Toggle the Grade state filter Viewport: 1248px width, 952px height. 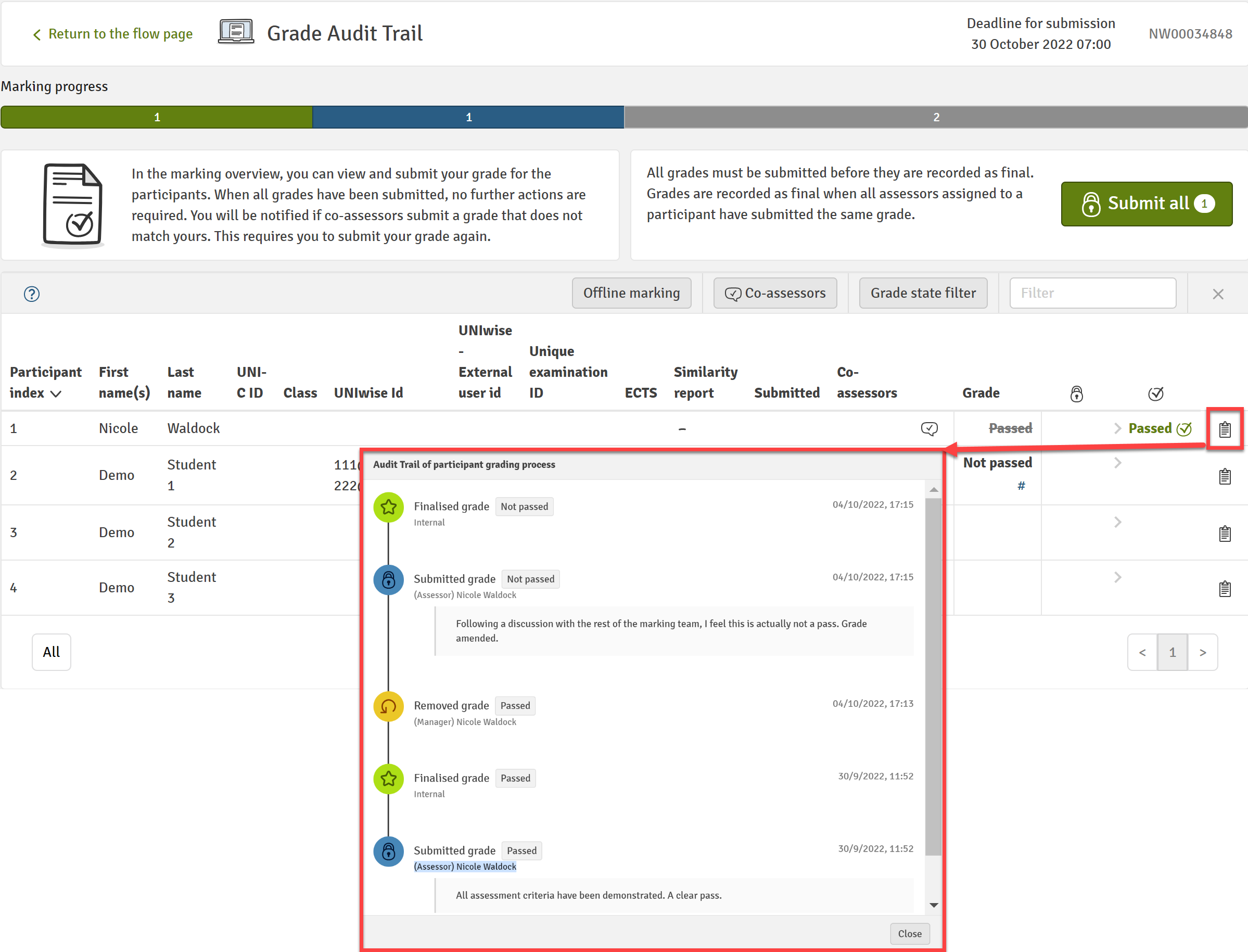point(922,293)
